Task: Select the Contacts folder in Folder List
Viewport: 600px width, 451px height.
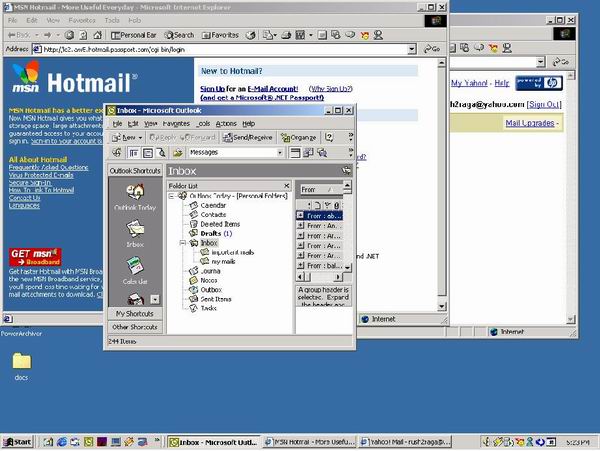Action: coord(213,215)
